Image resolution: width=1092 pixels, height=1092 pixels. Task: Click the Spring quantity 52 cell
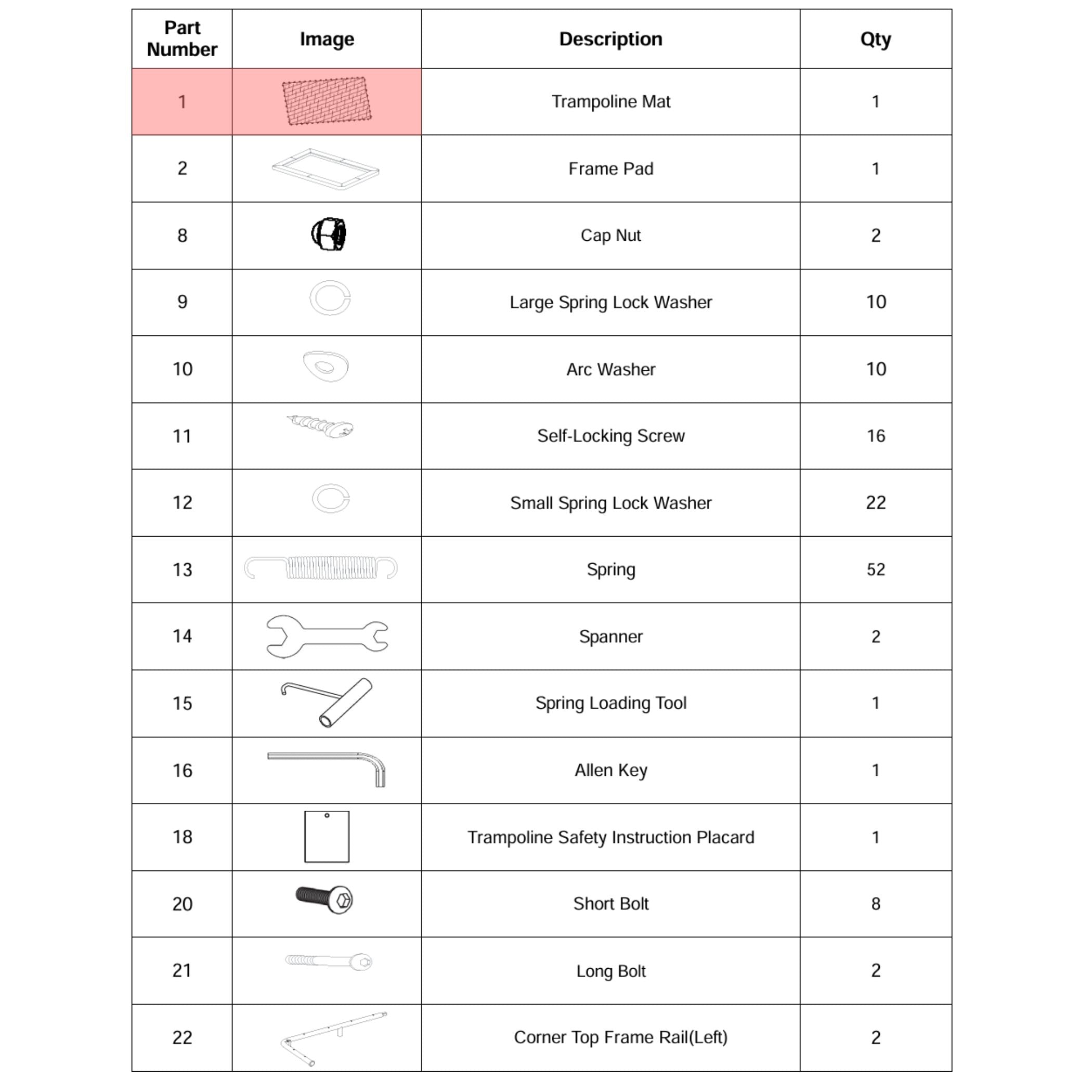coord(876,569)
